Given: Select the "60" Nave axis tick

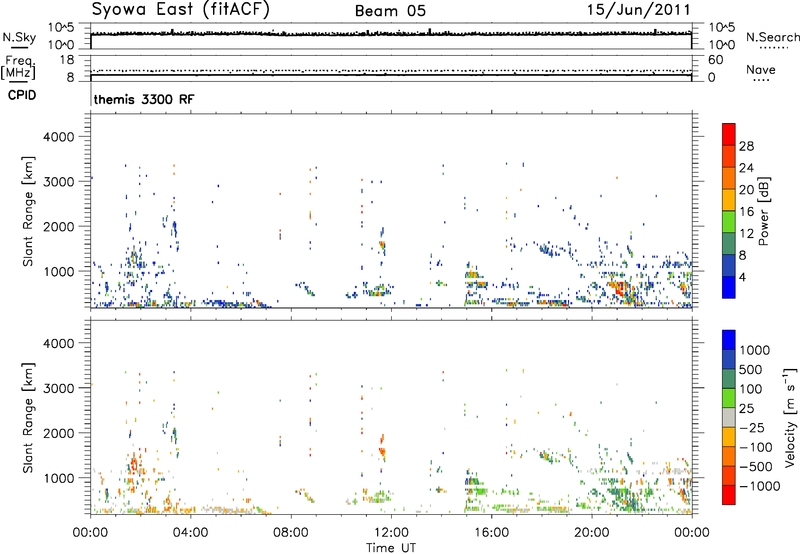Looking at the screenshot, I should [x=715, y=60].
